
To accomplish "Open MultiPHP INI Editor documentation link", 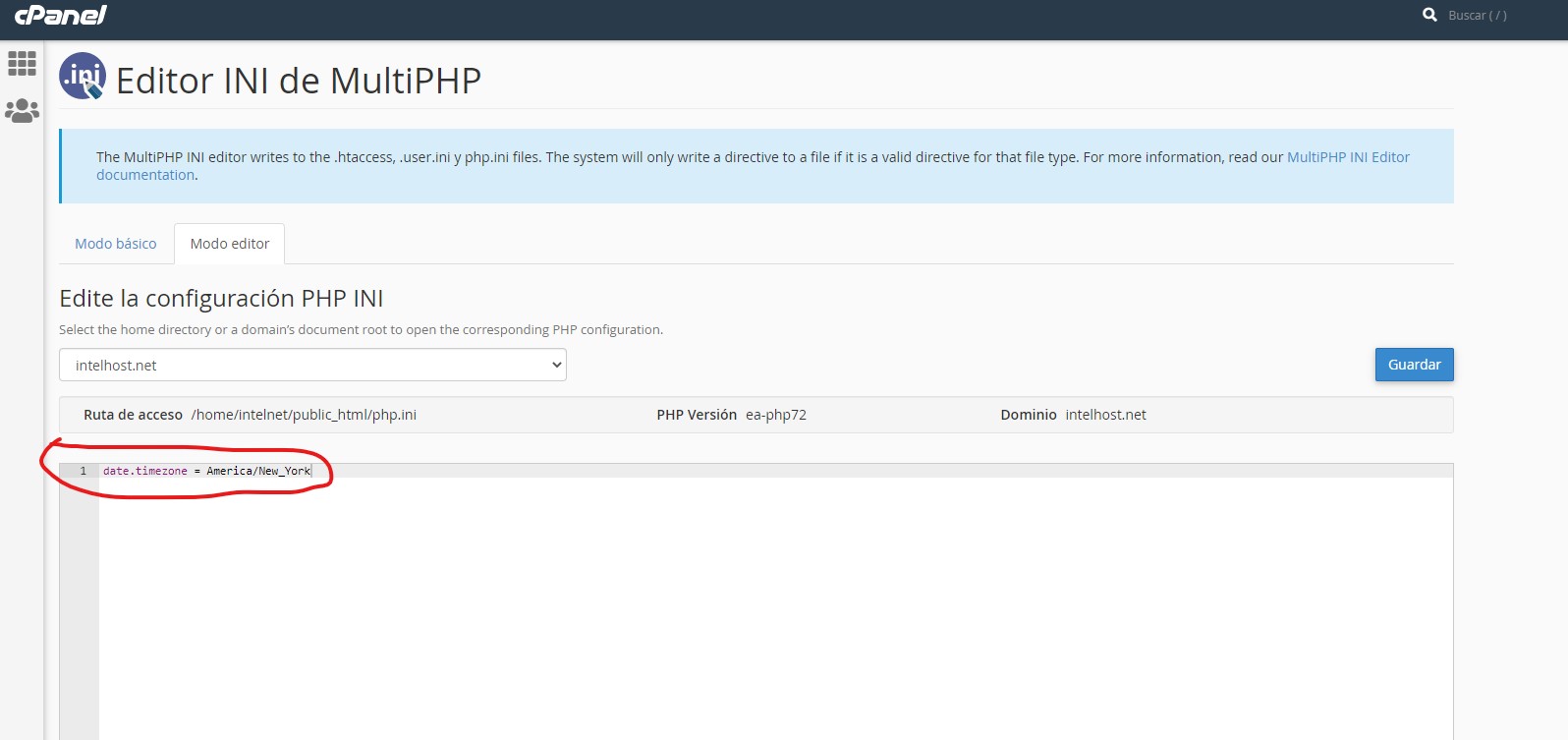I will tap(1348, 157).
